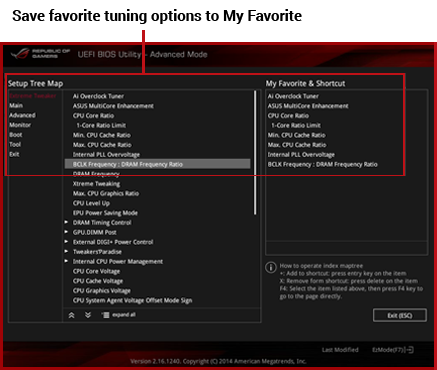Open the Monitor menu
This screenshot has height=370, width=437.
pos(20,125)
